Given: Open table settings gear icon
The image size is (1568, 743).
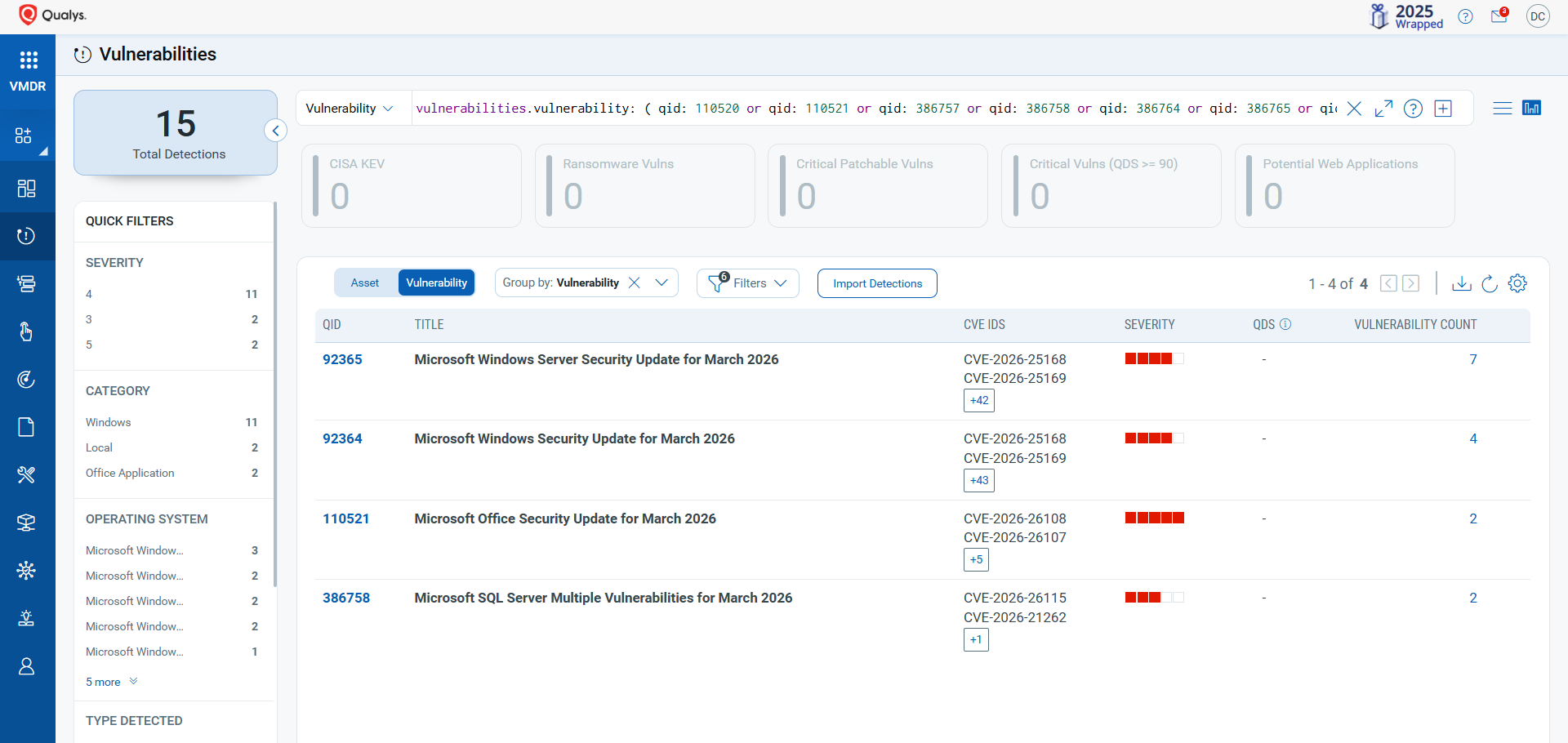Looking at the screenshot, I should pyautogui.click(x=1517, y=283).
